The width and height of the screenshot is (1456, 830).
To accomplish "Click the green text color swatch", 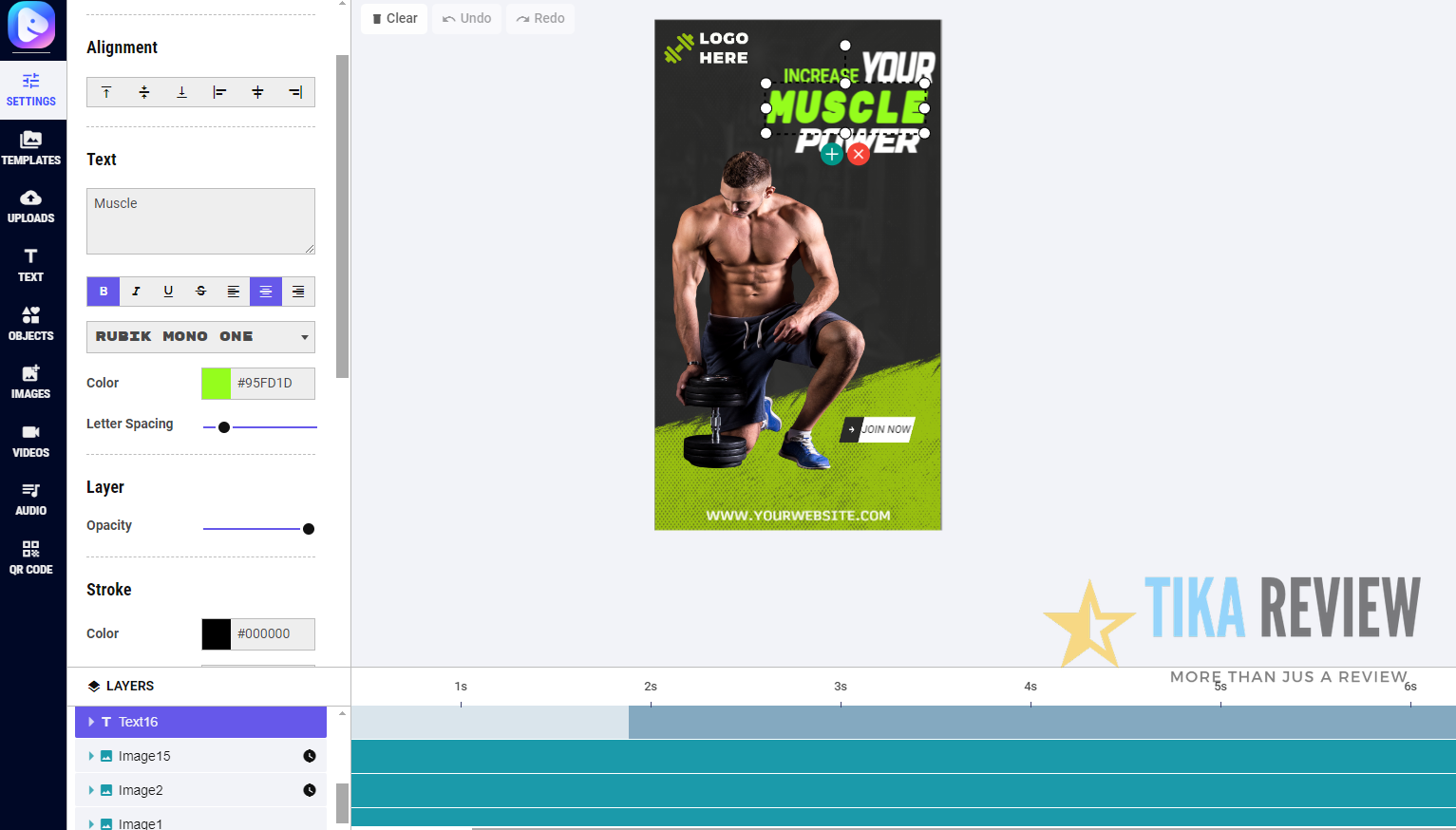I will coord(216,383).
